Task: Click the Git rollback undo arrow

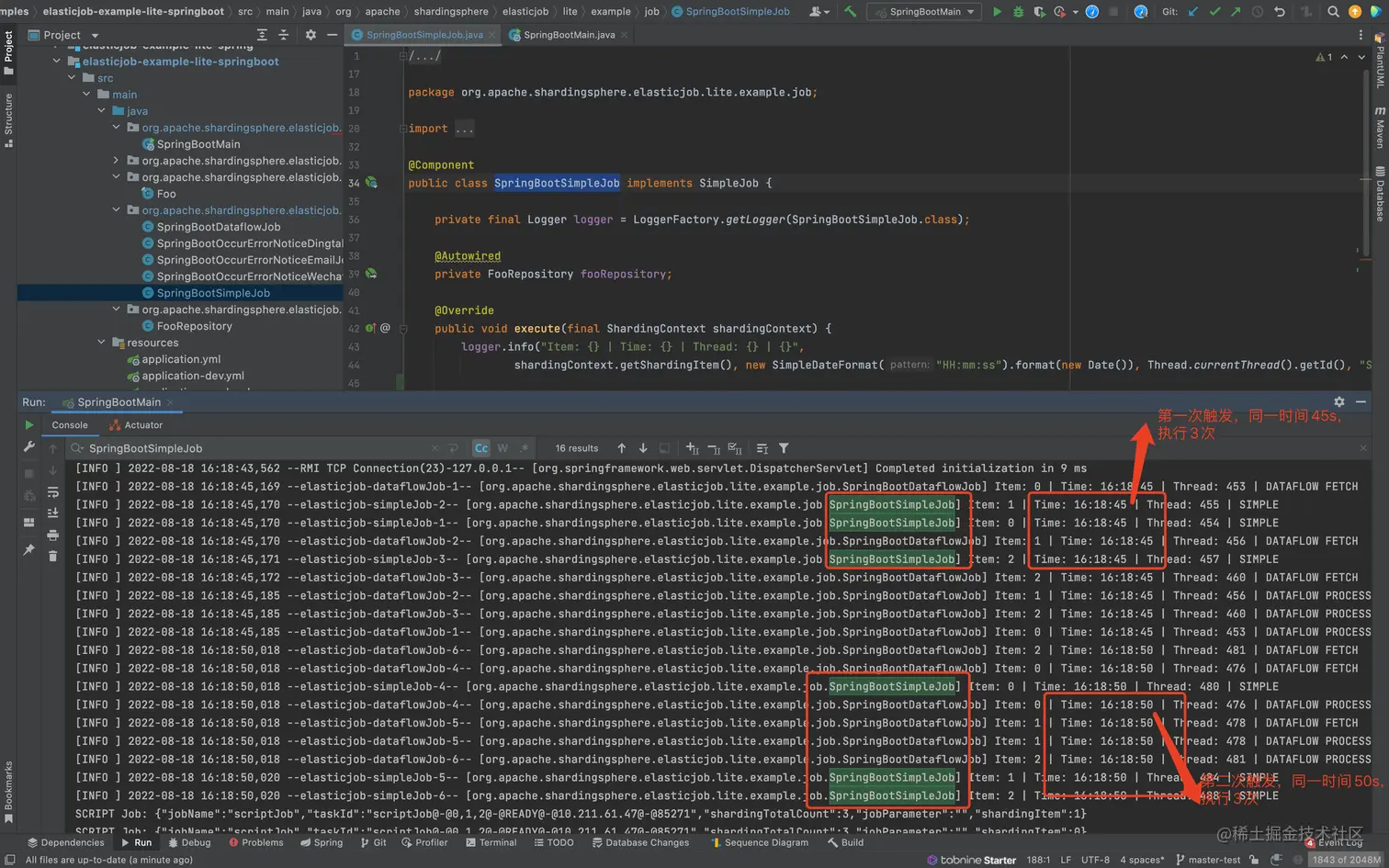Action: [1279, 12]
